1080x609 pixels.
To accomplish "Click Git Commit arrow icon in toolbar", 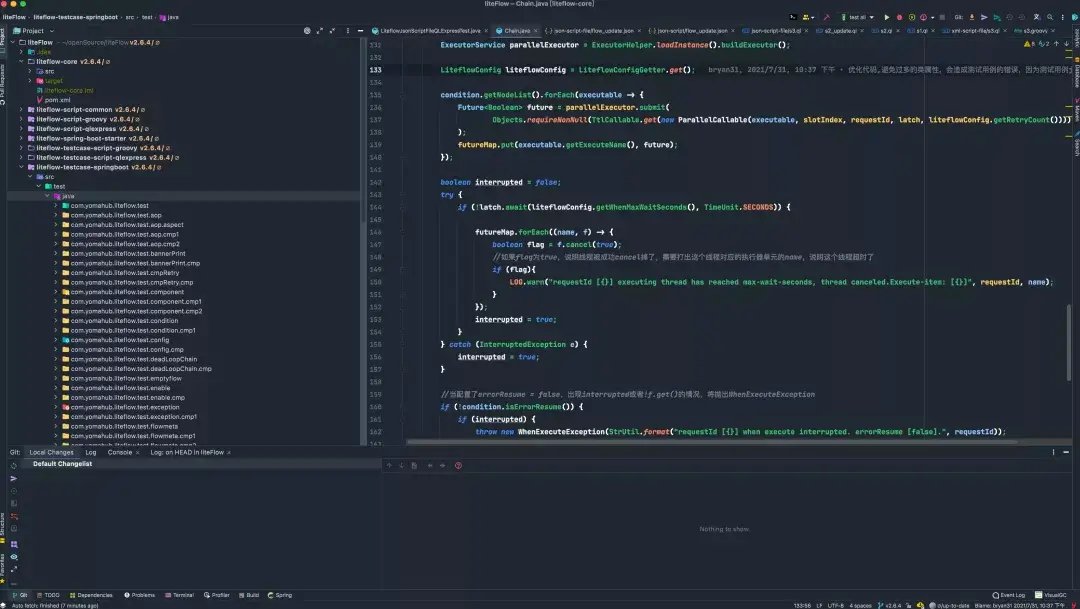I will point(984,17).
